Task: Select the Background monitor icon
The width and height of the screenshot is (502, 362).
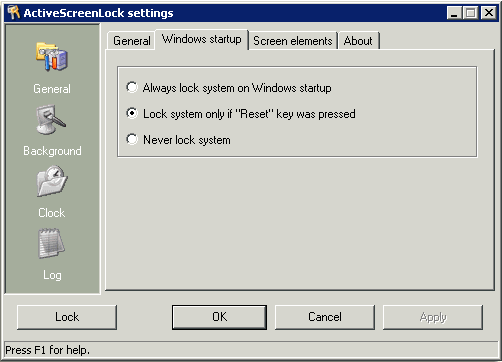Action: click(x=51, y=120)
